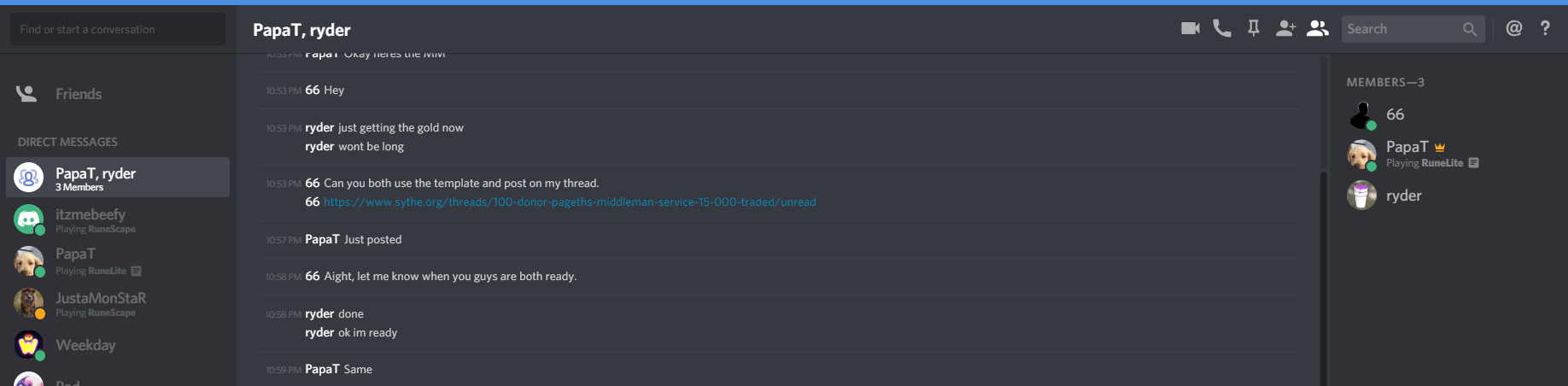Open direct message with Weekday
Viewport: 1568px width, 386px height.
click(x=118, y=345)
